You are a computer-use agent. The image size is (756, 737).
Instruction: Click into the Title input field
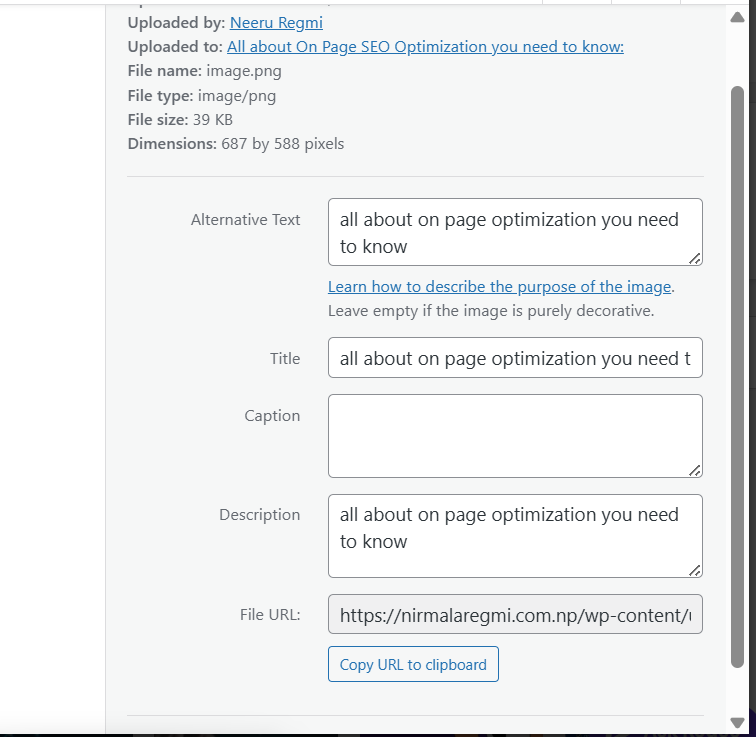pos(515,358)
